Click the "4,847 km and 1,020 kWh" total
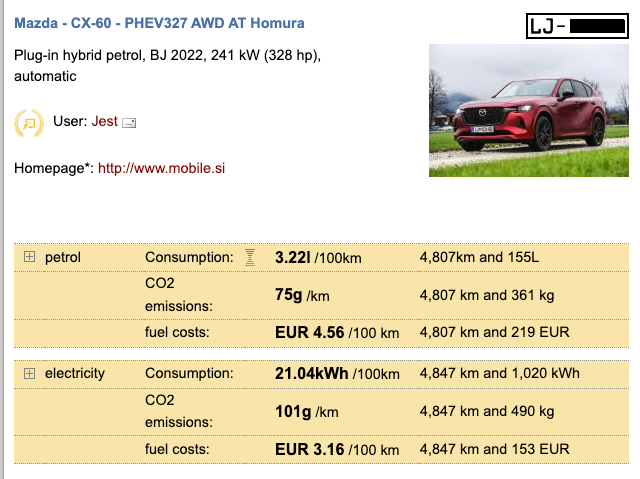640x479 pixels. [500, 373]
